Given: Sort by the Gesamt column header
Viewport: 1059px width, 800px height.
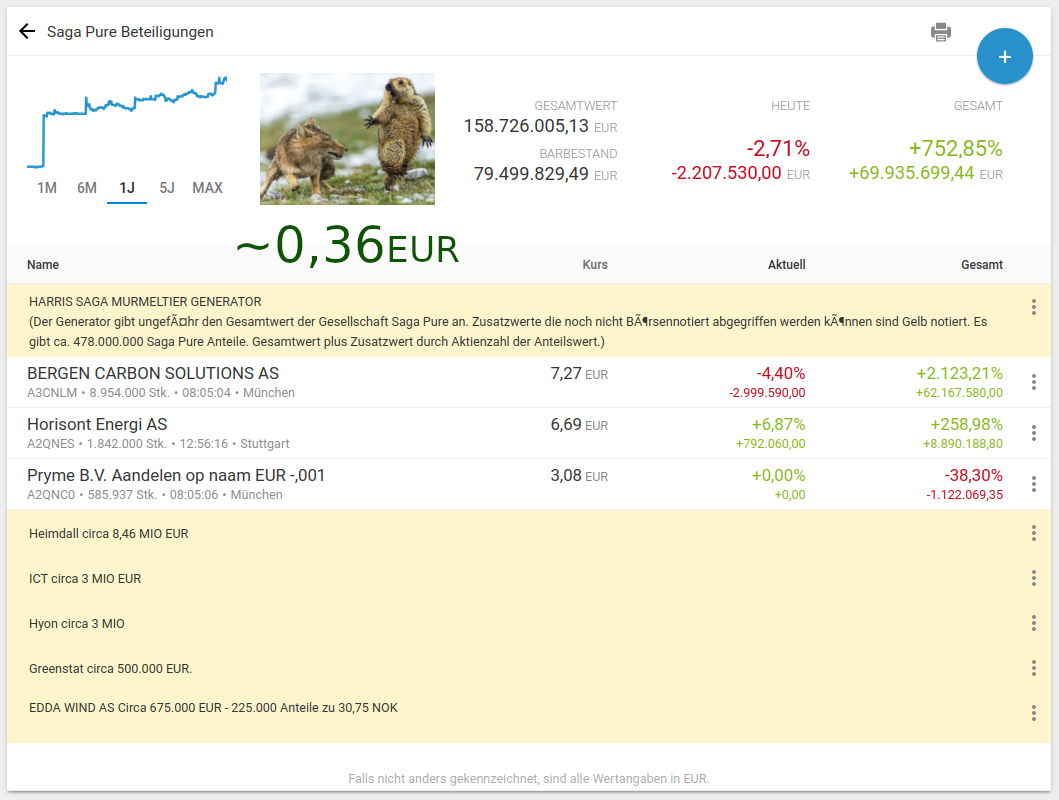Looking at the screenshot, I should click(x=981, y=265).
